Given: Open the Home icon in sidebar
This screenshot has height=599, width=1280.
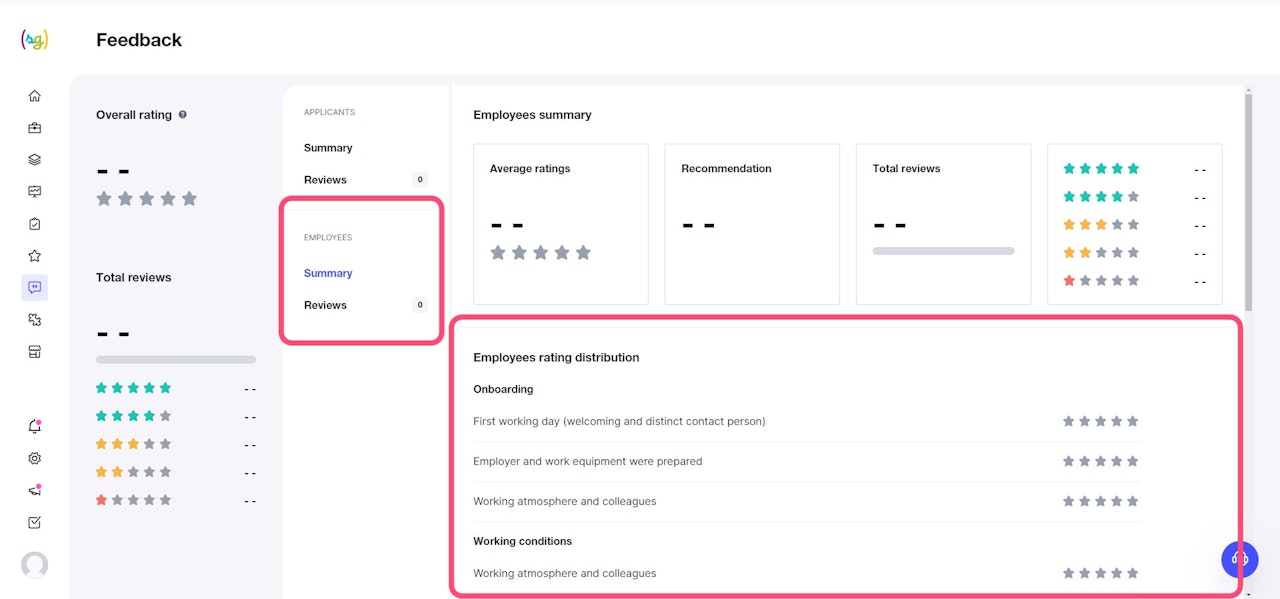Looking at the screenshot, I should [x=35, y=96].
